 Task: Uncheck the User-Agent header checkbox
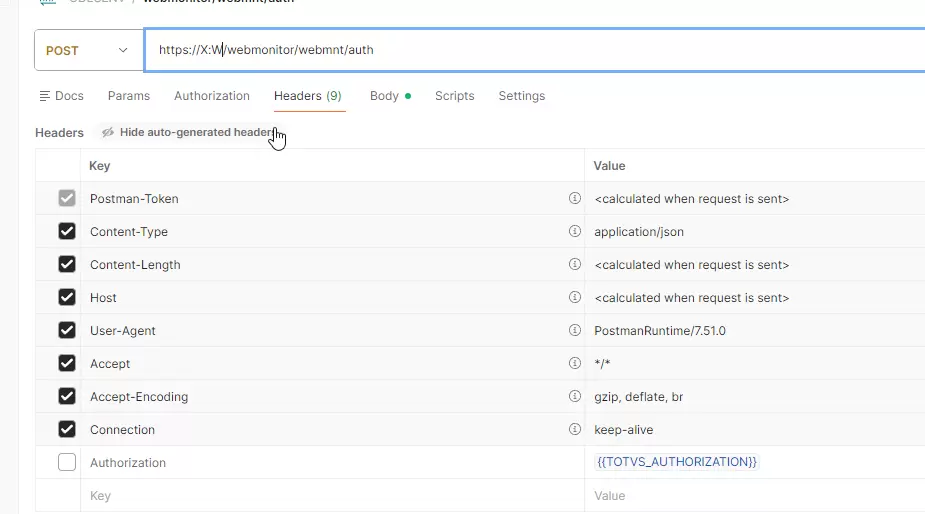[67, 330]
